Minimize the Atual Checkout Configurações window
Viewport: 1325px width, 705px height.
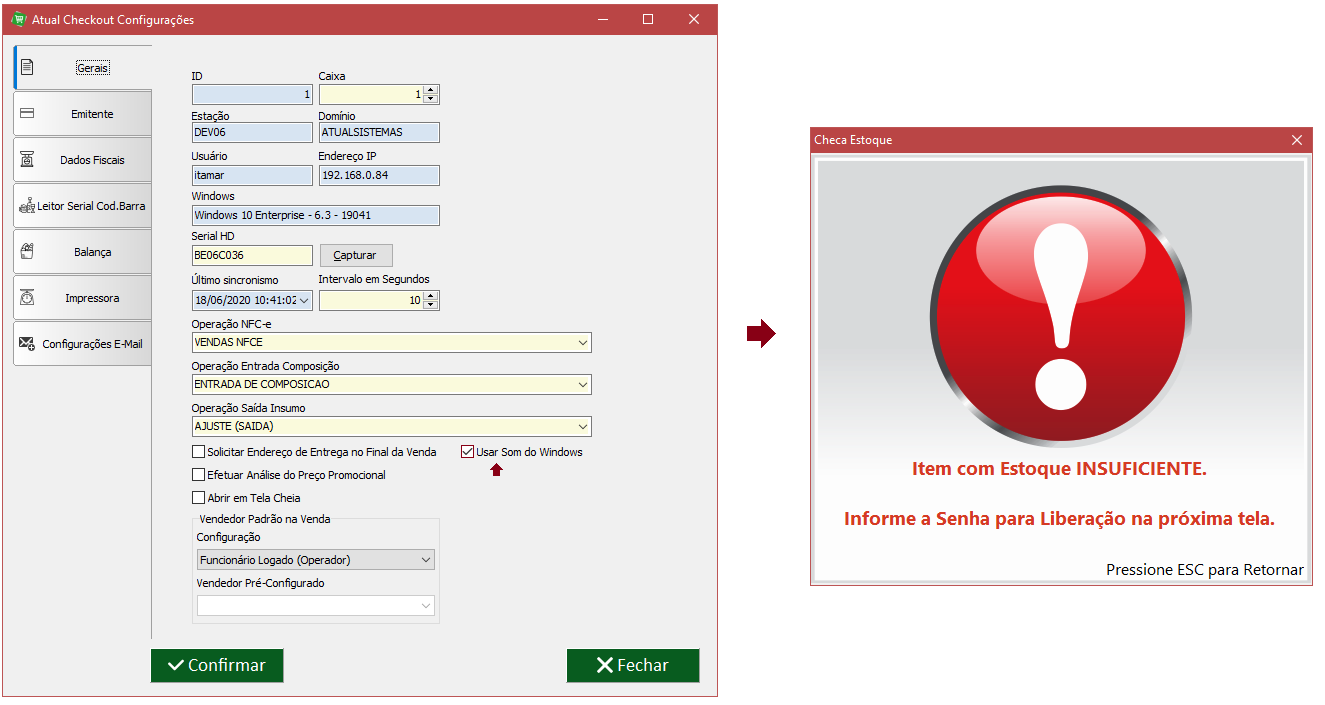point(602,19)
